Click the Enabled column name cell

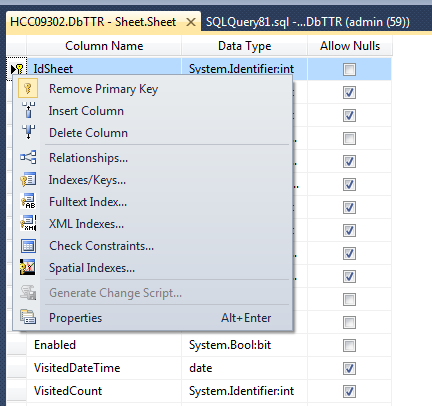click(104, 345)
